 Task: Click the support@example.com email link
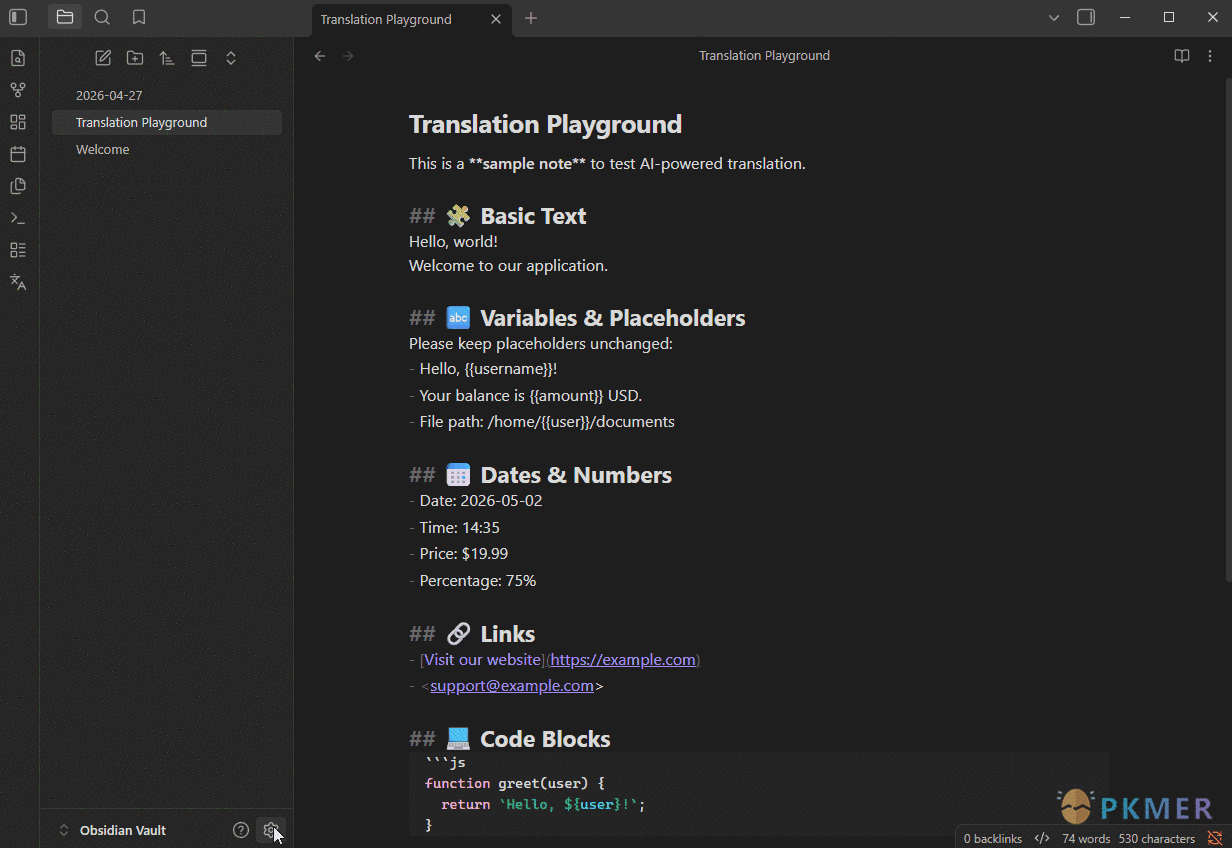pyautogui.click(x=512, y=686)
